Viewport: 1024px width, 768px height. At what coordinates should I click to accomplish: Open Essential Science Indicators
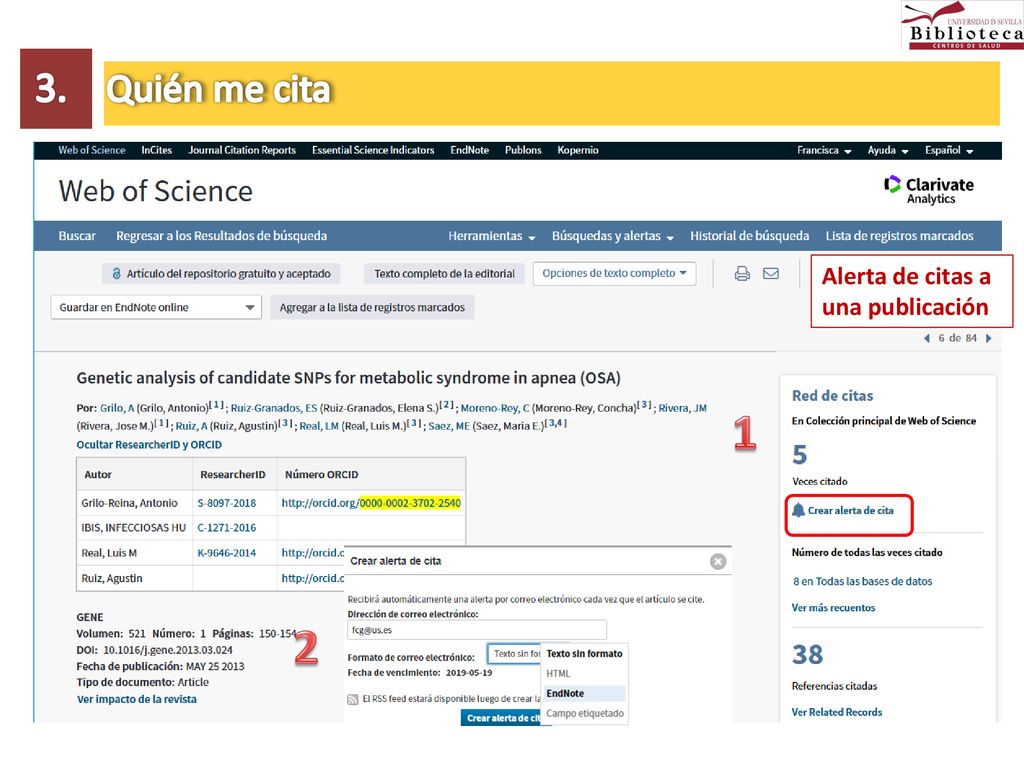(373, 150)
